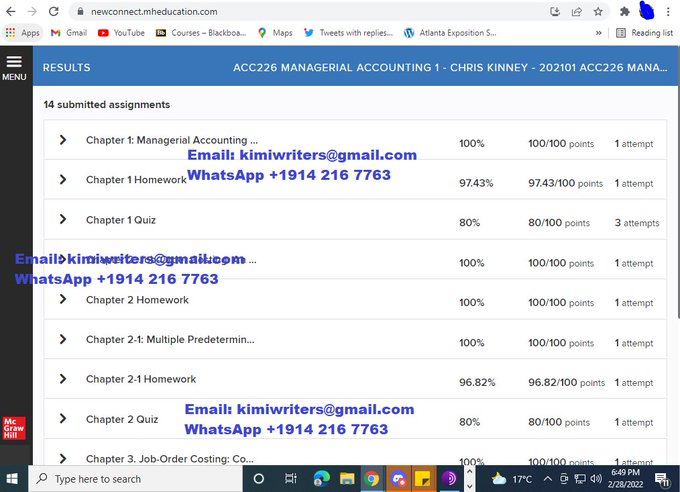Click the 3 attempts text

tap(637, 223)
